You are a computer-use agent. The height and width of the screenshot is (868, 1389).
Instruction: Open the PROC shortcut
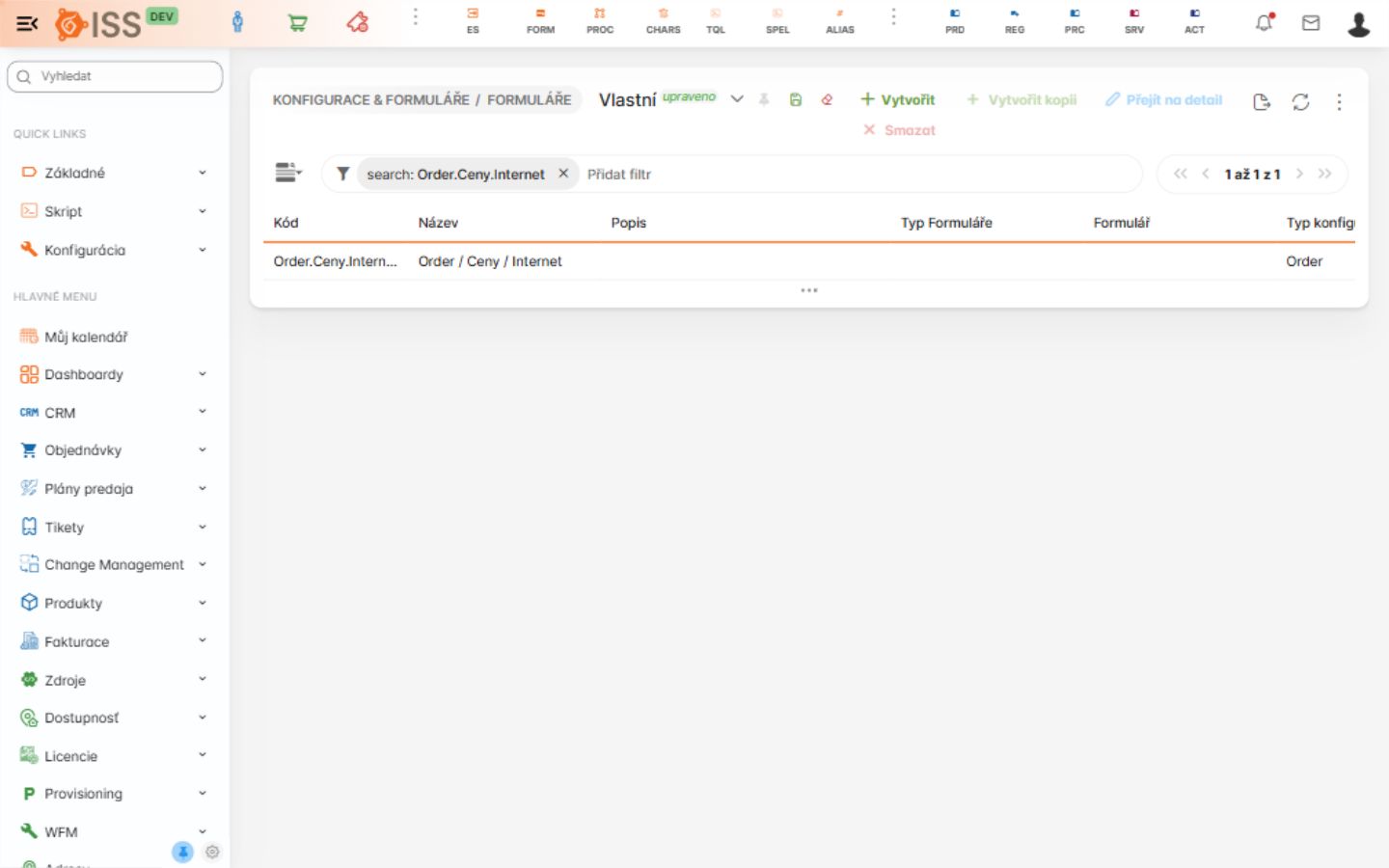coord(600,21)
